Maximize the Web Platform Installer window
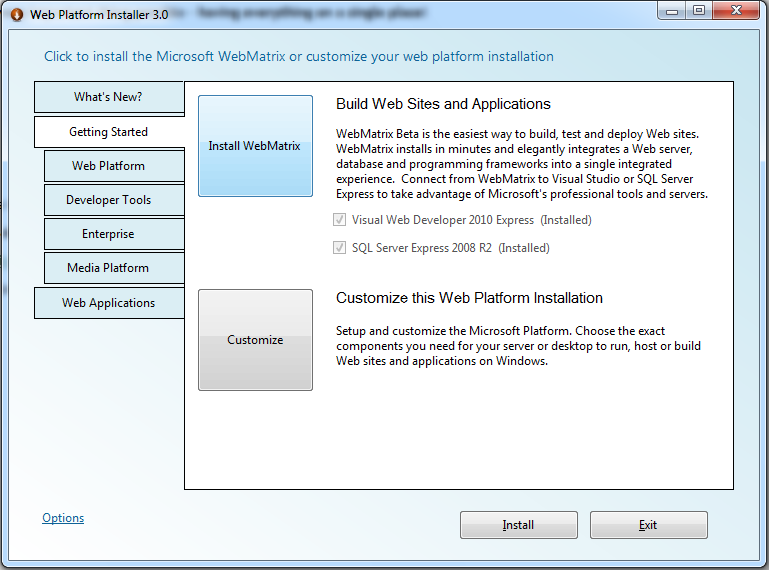The width and height of the screenshot is (769, 570). pyautogui.click(x=699, y=11)
